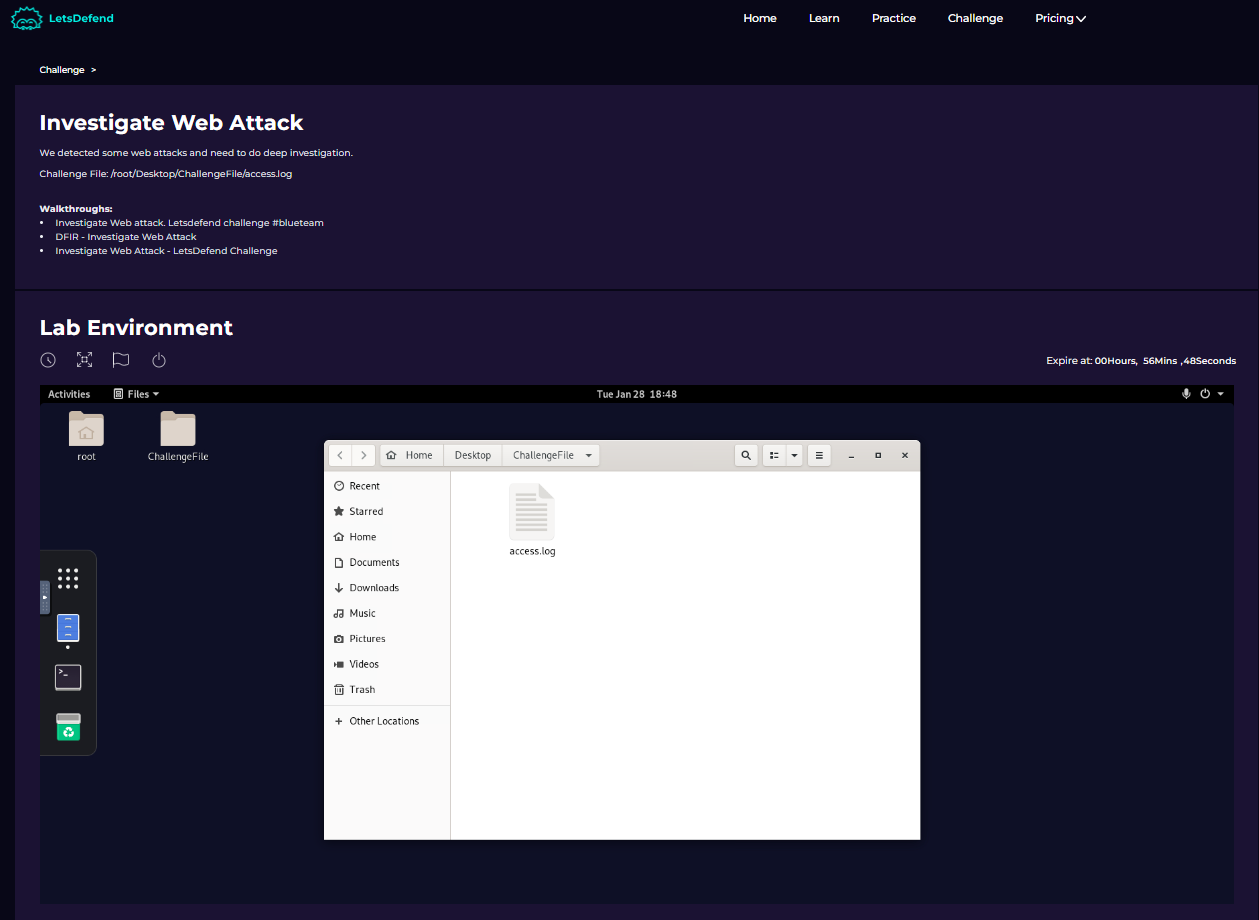Screen dimensions: 1259x920
Task: Open the walkthrough ending in LetsDefend Challenge
Action: 166,251
